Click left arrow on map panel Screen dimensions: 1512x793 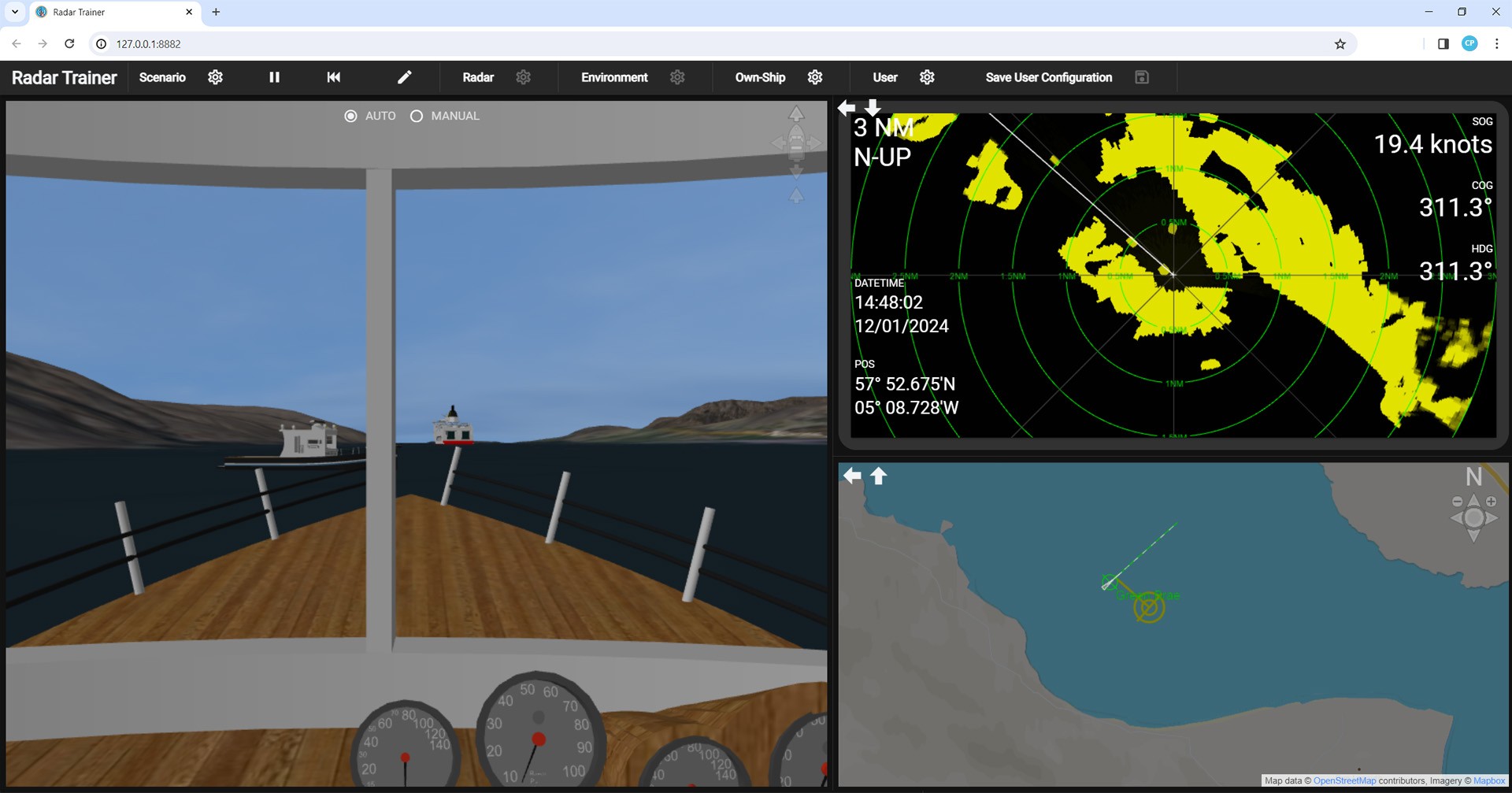pyautogui.click(x=852, y=475)
